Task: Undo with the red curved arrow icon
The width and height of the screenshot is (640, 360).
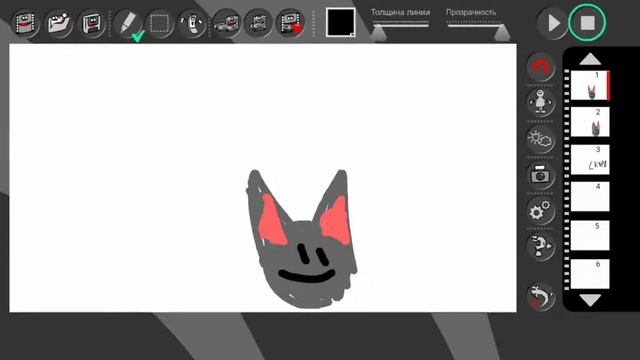Action: (541, 67)
